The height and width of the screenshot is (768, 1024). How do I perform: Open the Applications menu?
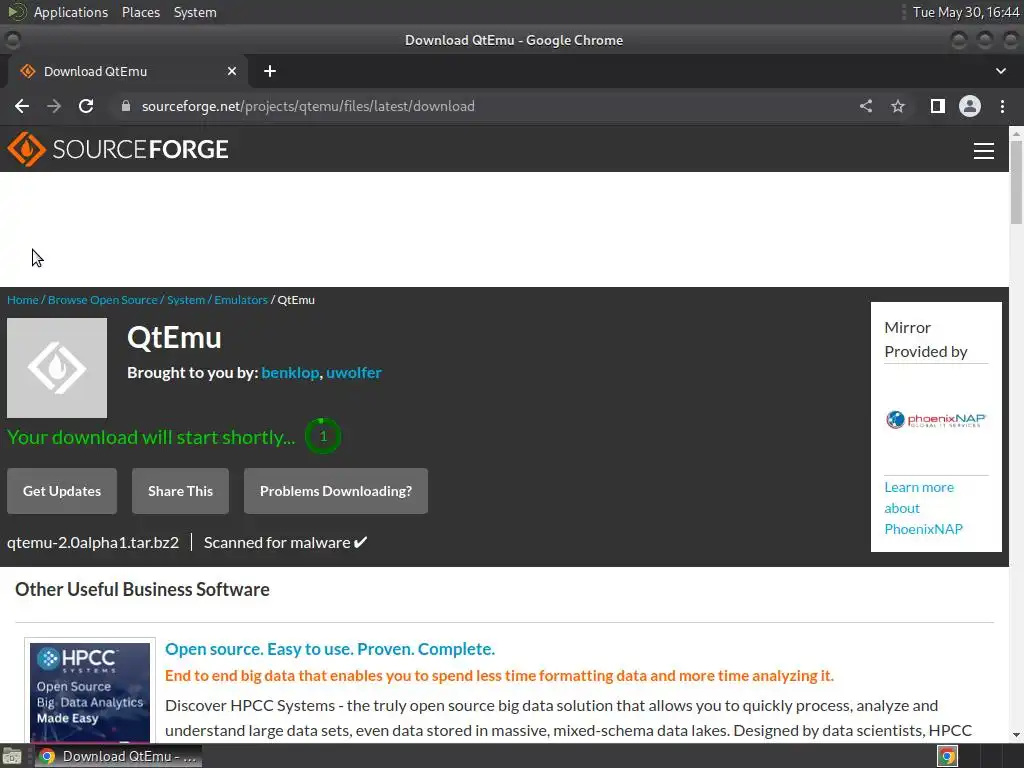point(71,12)
